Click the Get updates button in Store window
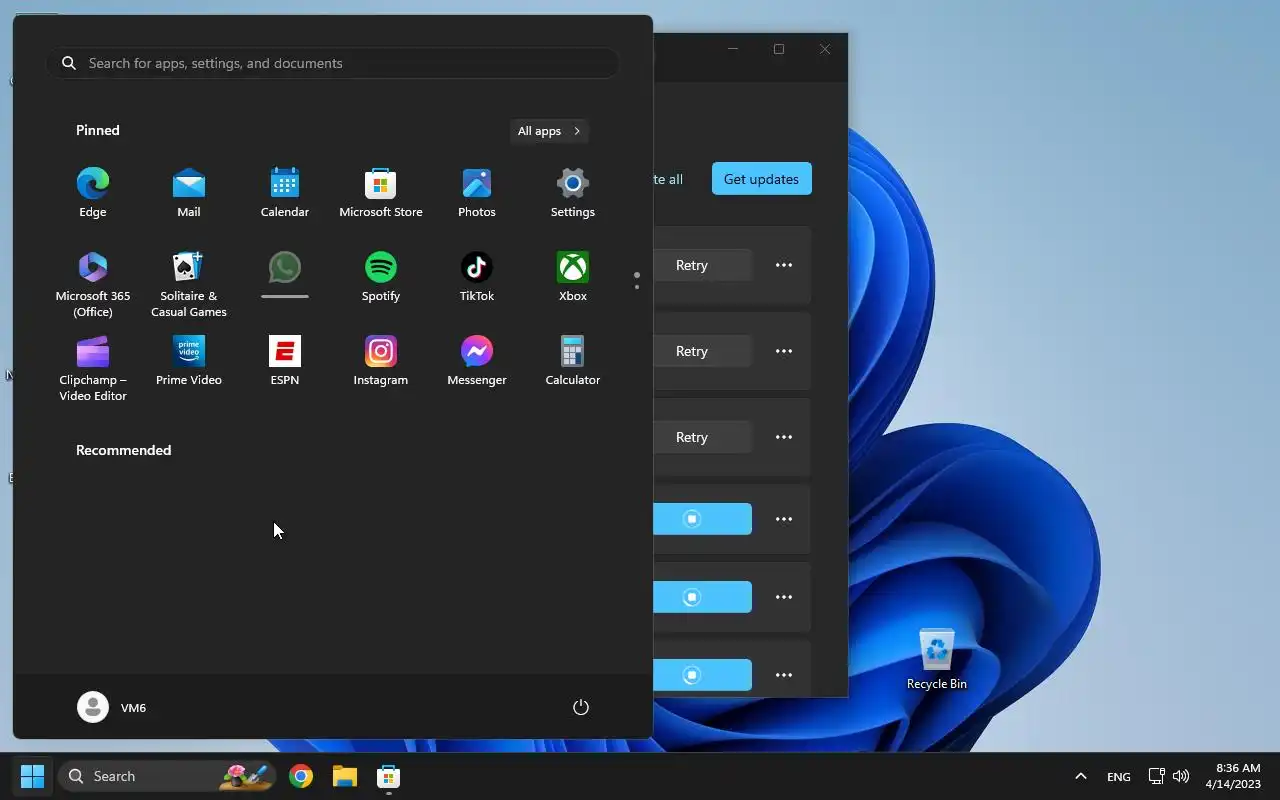The image size is (1280, 800). click(x=761, y=179)
